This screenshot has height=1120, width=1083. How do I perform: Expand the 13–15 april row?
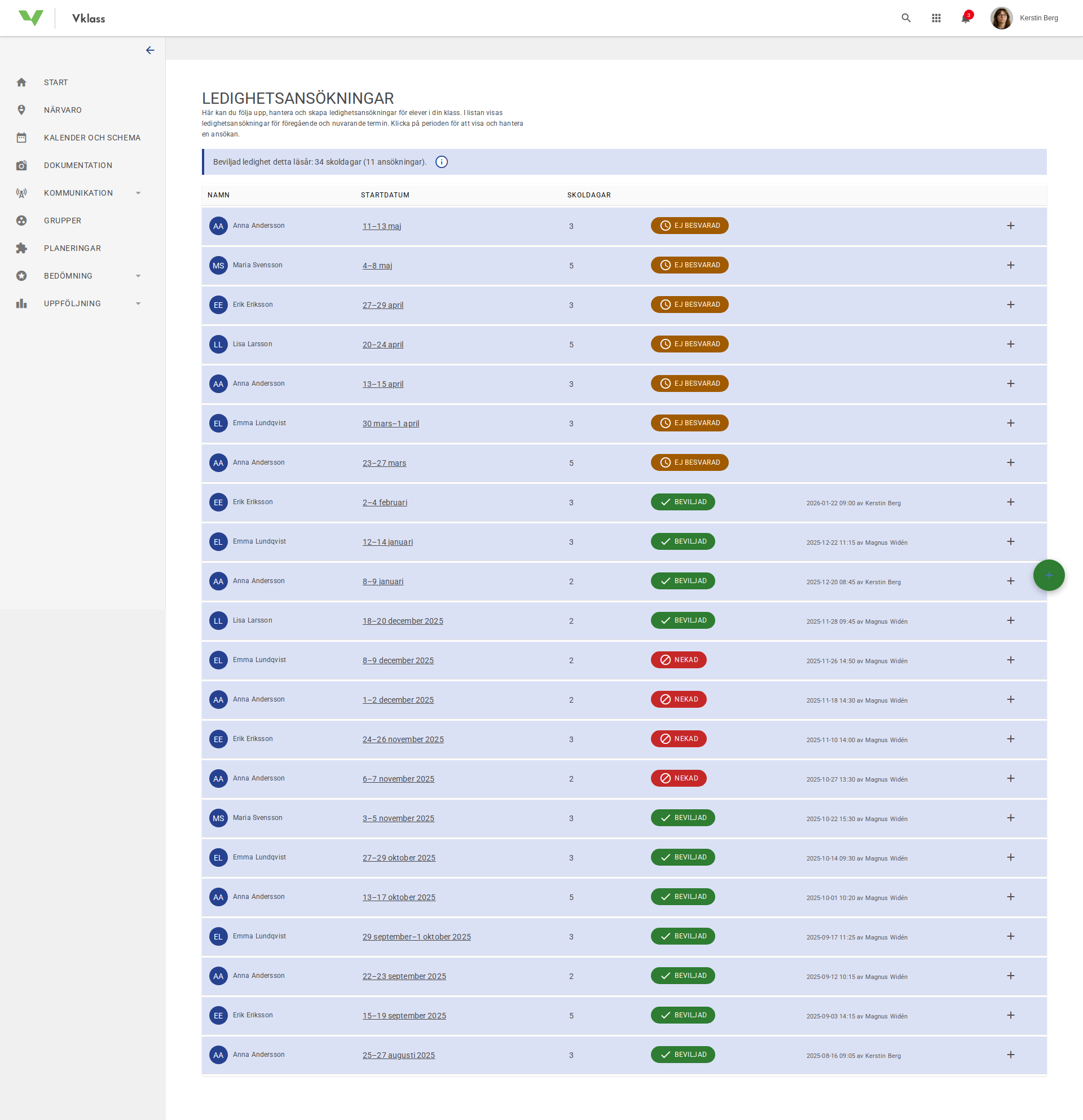(1010, 383)
